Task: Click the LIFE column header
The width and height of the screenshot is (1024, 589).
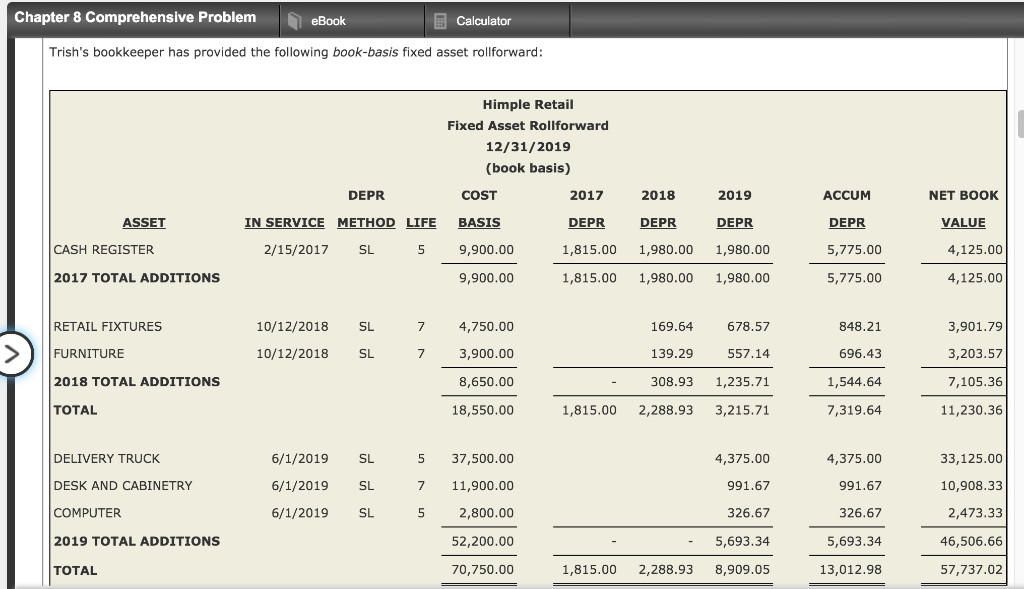Action: (421, 222)
